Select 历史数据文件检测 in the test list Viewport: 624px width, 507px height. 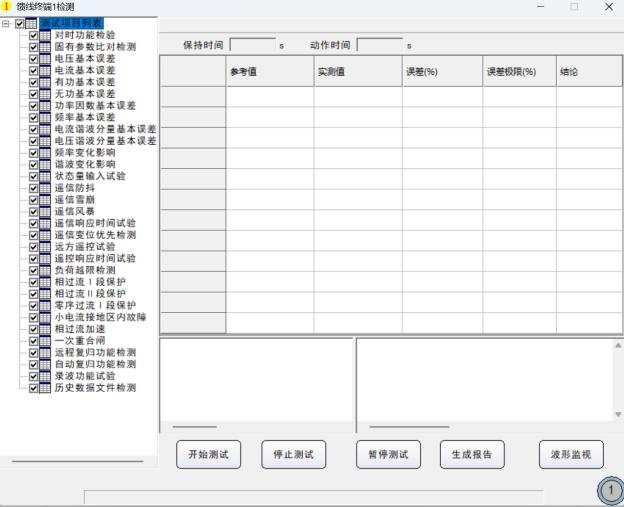pos(95,388)
